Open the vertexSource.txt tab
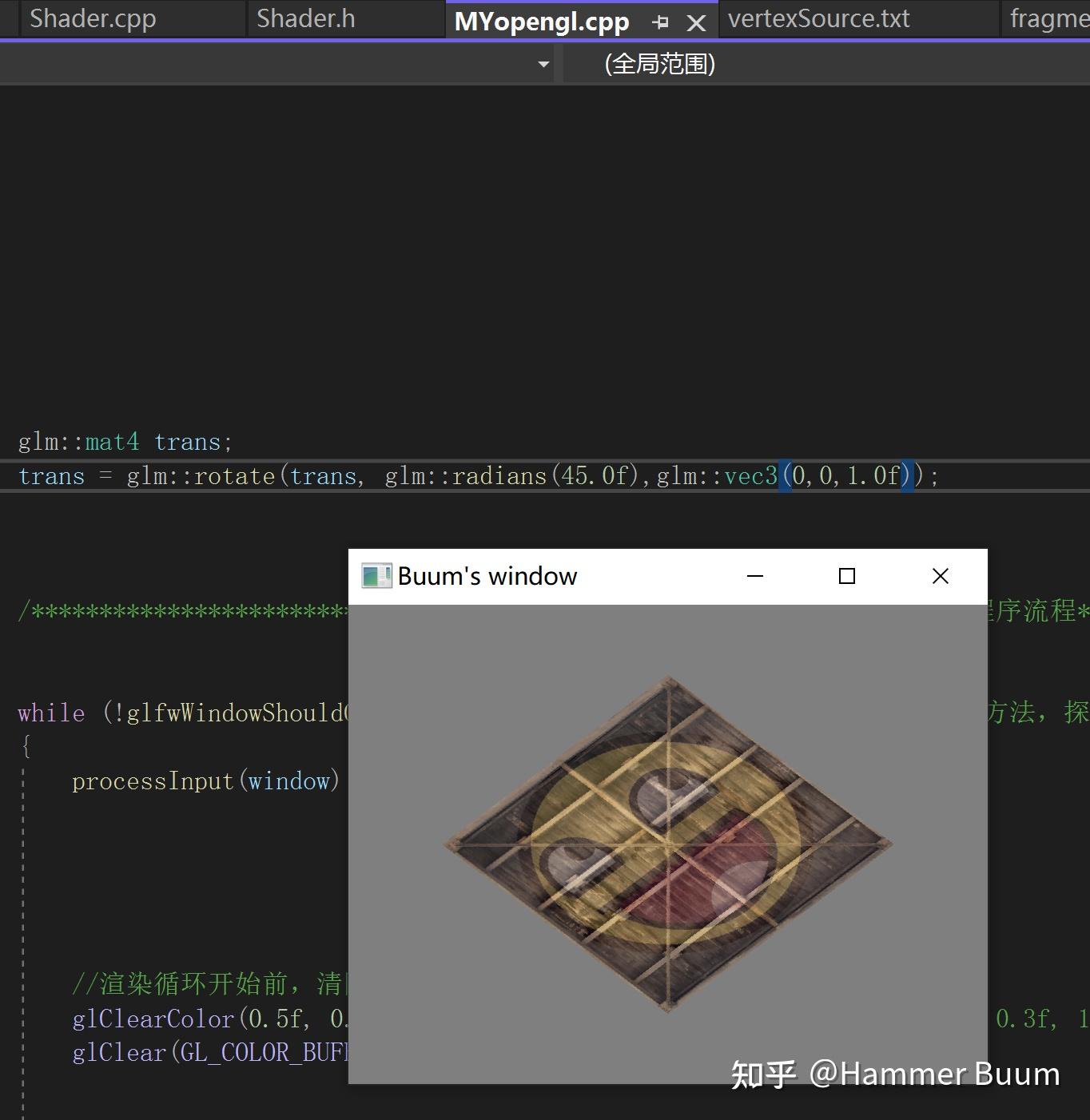 [817, 18]
